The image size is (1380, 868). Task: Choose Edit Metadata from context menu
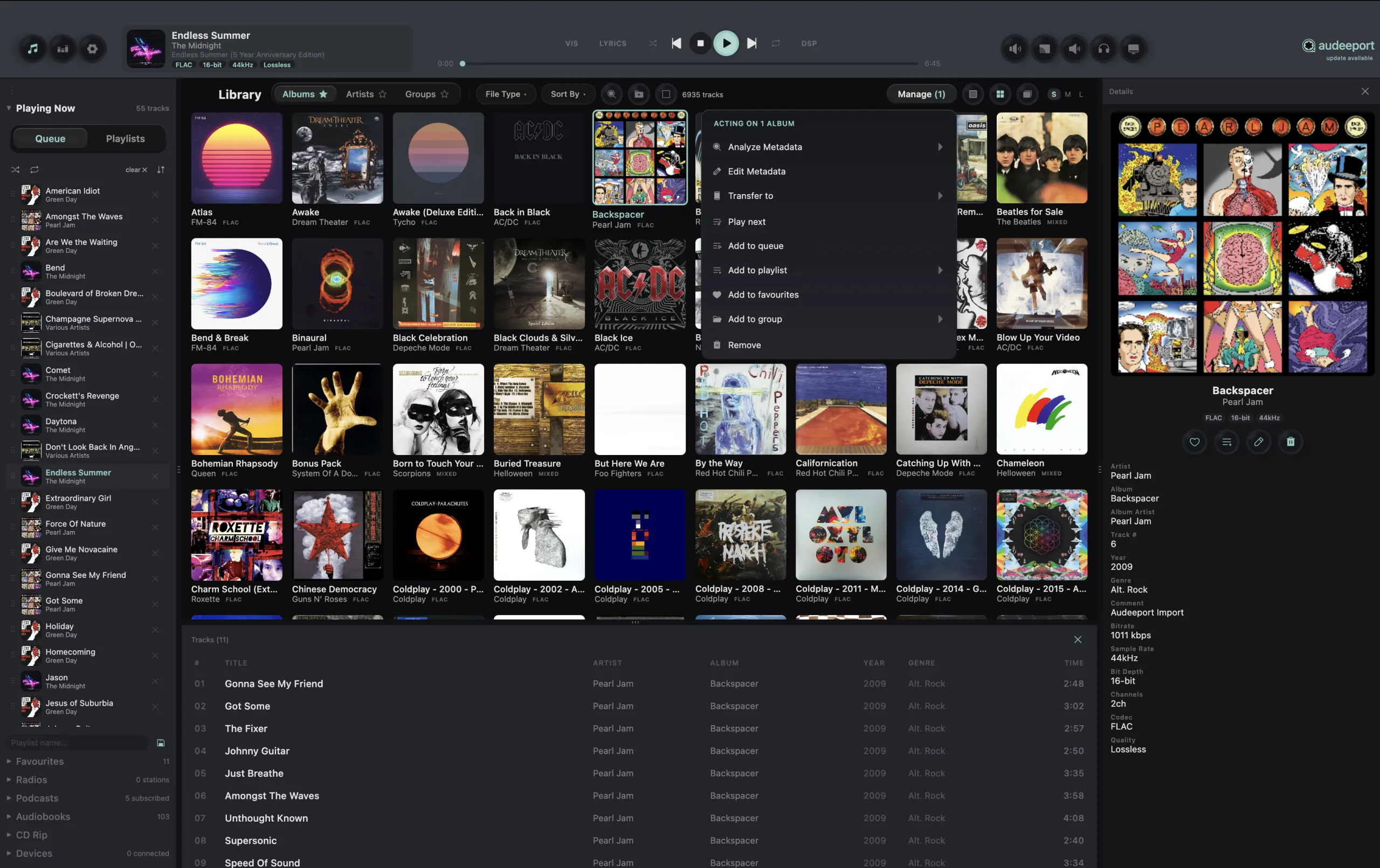point(828,171)
